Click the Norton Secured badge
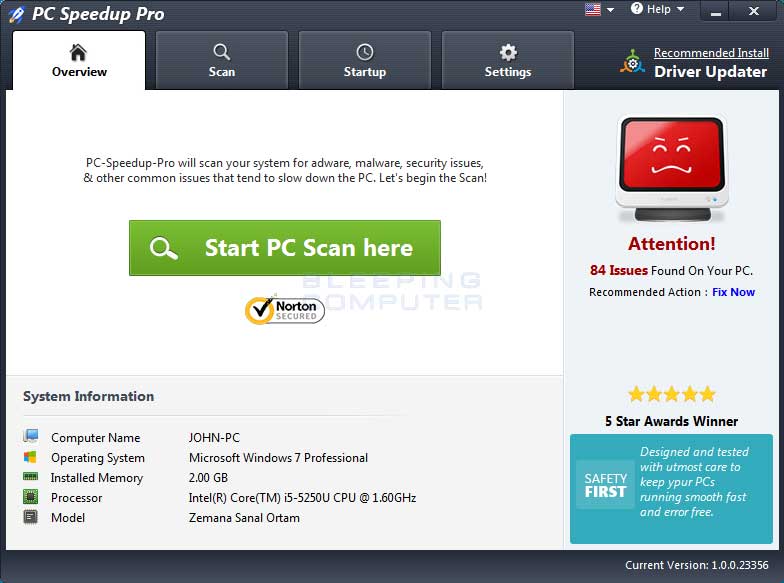784x583 pixels. (284, 310)
